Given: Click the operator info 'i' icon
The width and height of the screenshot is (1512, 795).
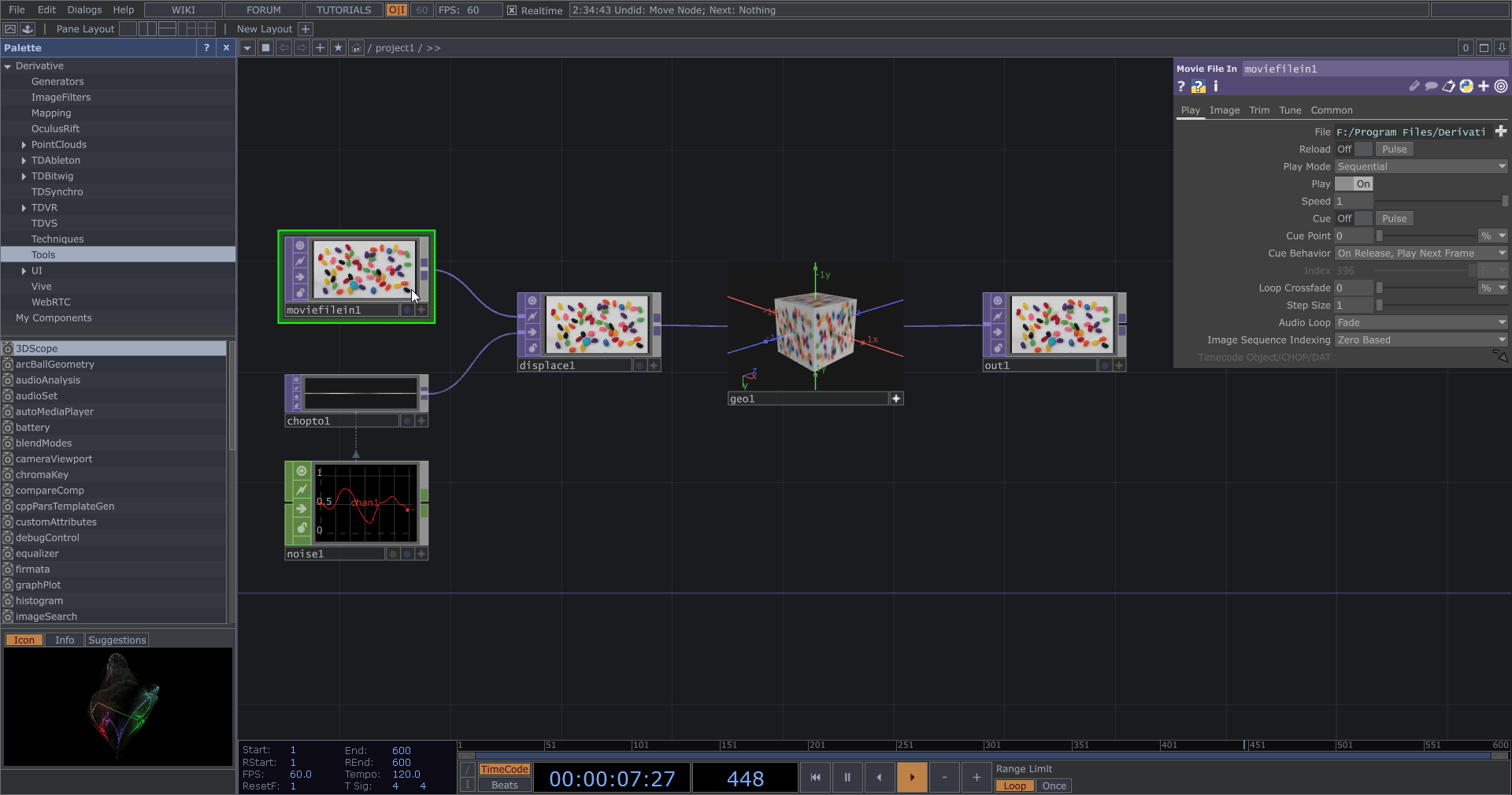Looking at the screenshot, I should click(x=1215, y=87).
